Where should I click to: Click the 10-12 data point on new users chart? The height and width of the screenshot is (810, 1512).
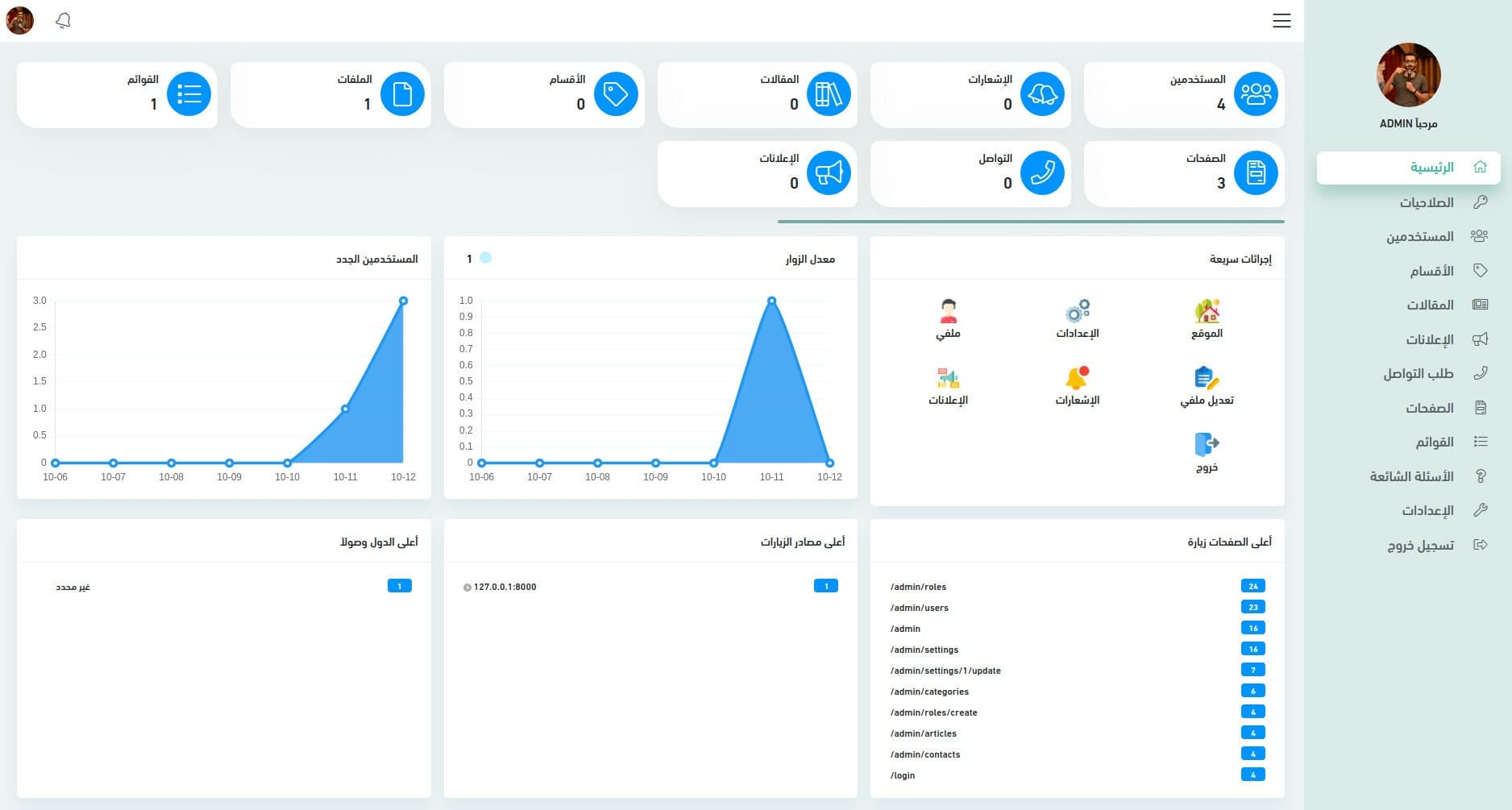coord(403,301)
